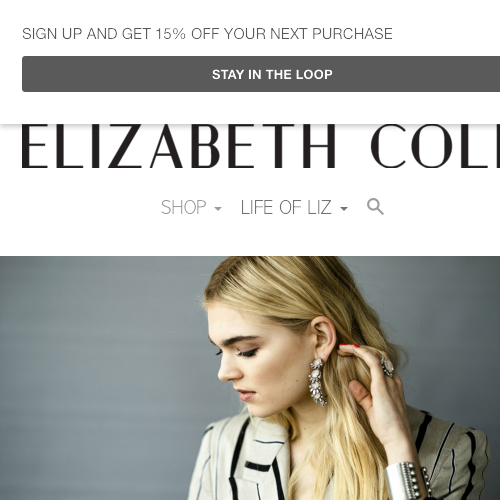Click the crystal drop earring in photo
This screenshot has height=500, width=500.
[x=317, y=382]
